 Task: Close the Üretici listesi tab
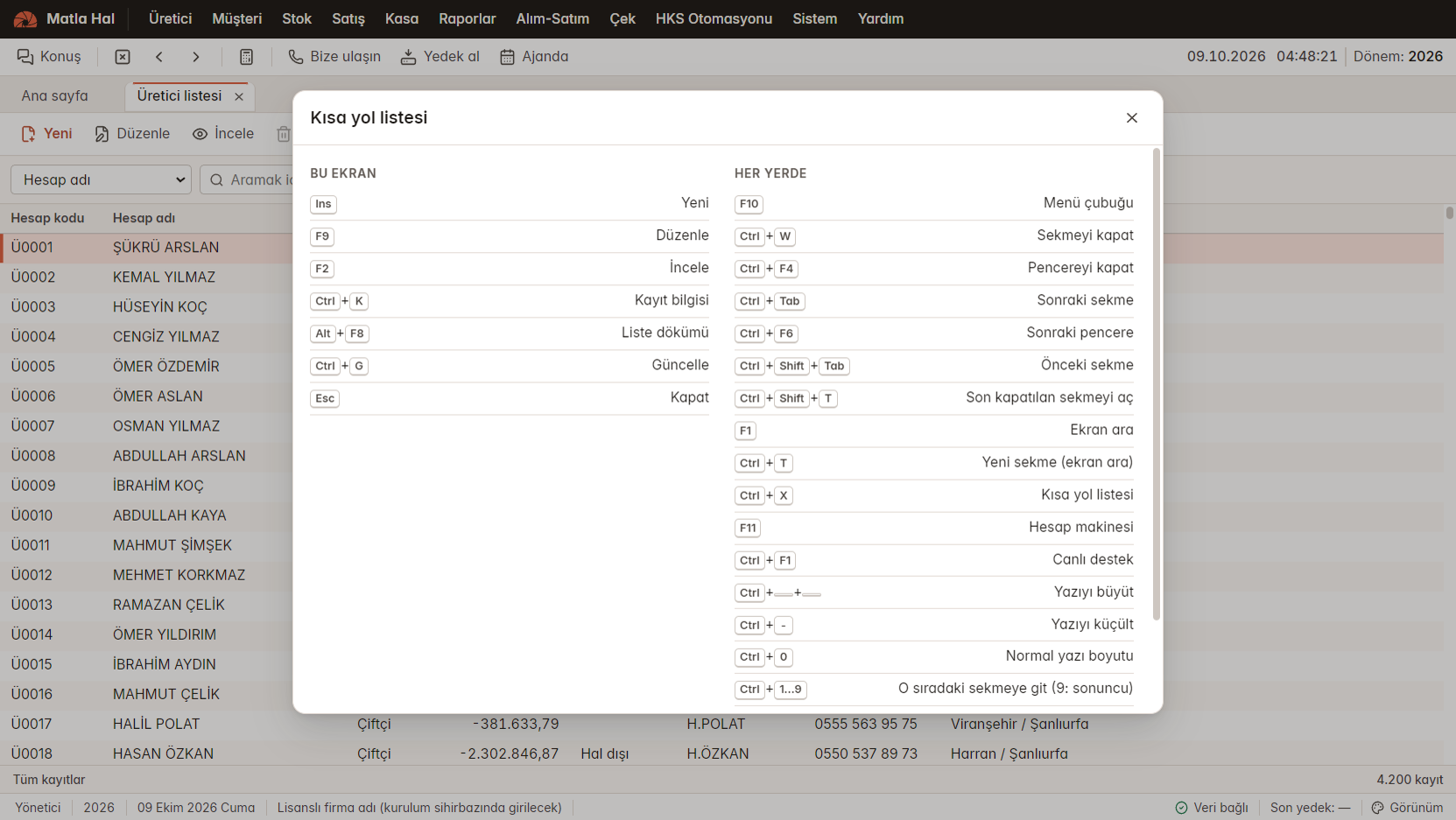point(239,96)
